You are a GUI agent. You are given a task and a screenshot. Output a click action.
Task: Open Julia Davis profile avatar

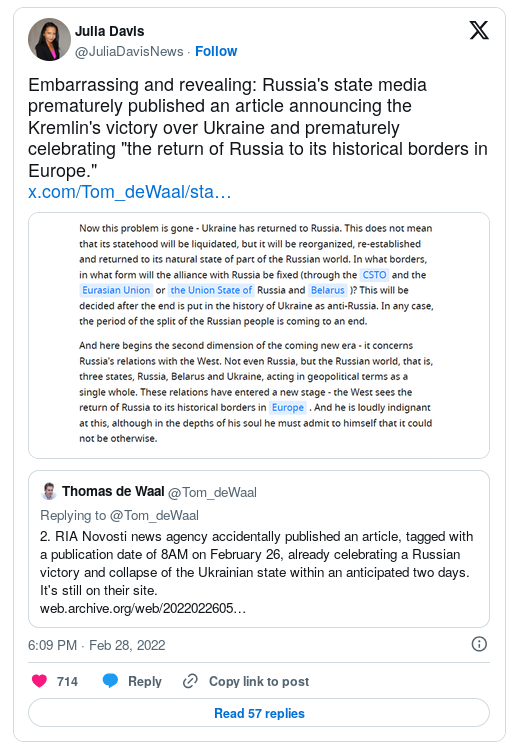coord(50,40)
